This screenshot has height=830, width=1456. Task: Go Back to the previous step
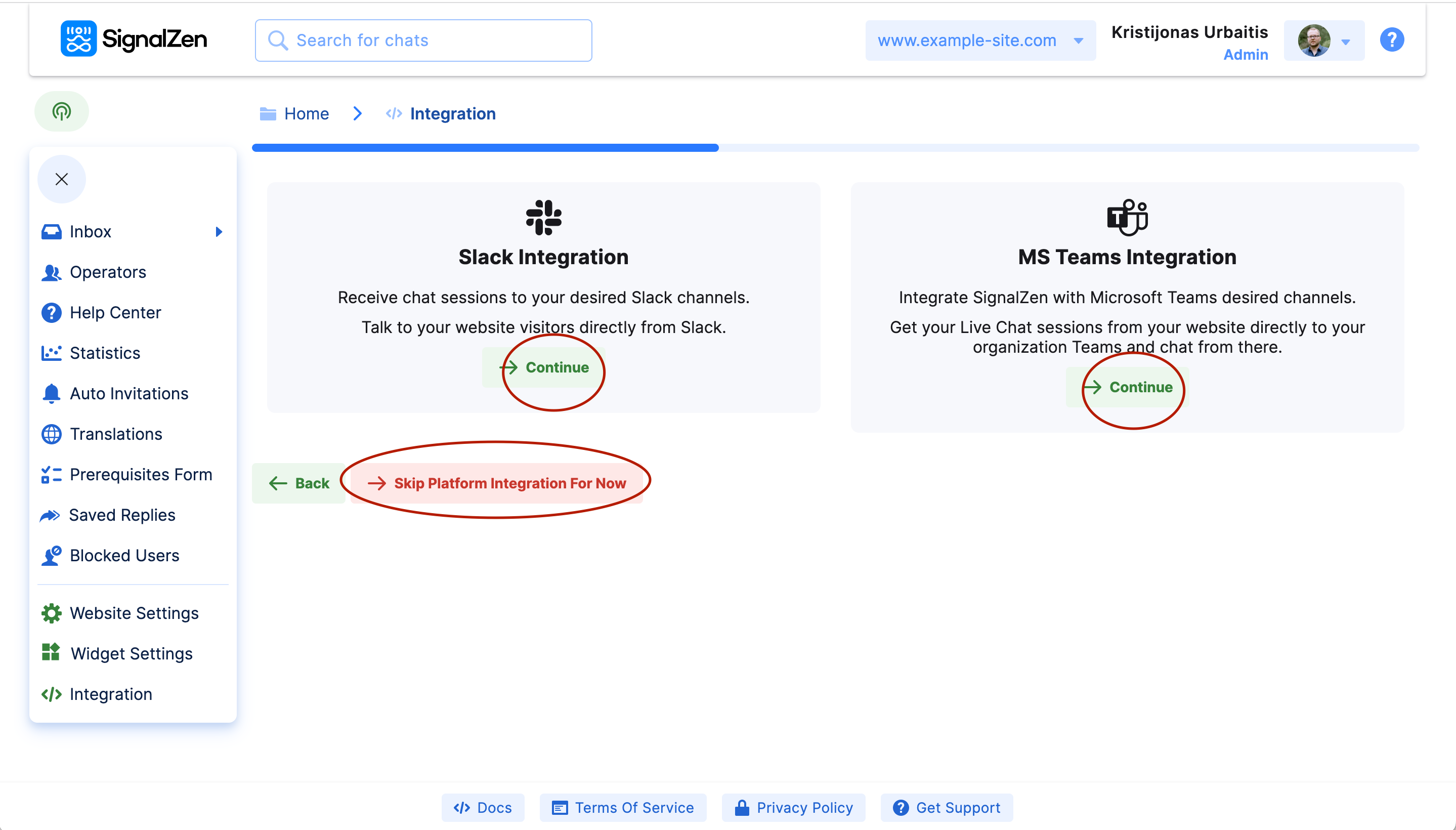click(x=298, y=483)
